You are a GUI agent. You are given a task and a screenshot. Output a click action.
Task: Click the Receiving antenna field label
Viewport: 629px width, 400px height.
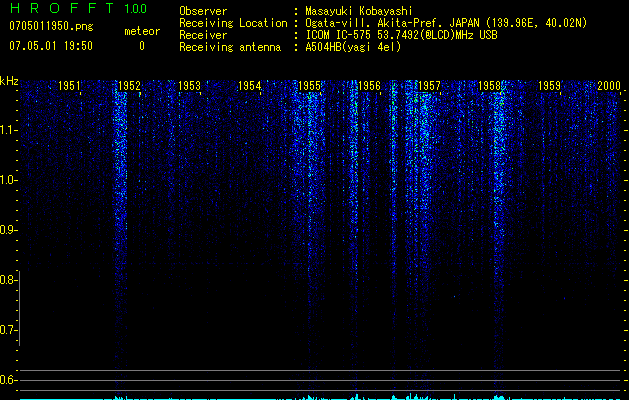click(230, 47)
